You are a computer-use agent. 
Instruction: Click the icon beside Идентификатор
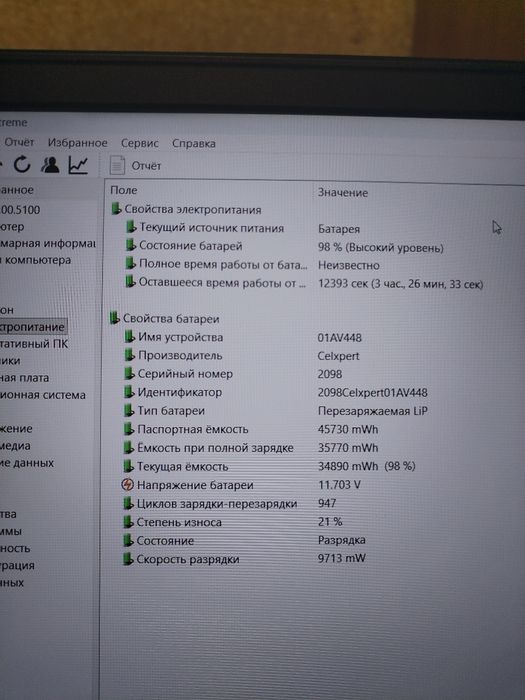[129, 392]
